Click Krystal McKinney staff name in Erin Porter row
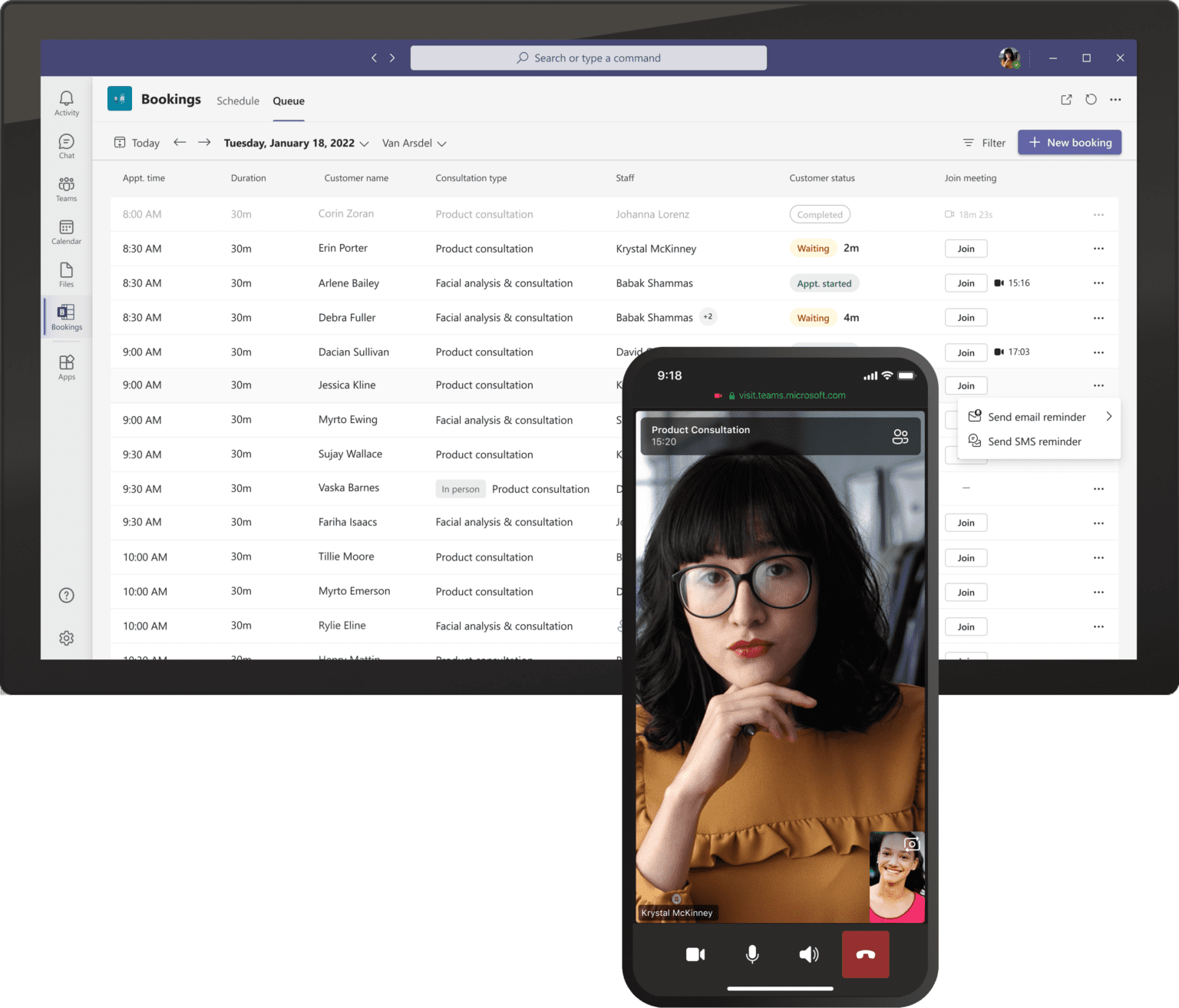 (656, 249)
